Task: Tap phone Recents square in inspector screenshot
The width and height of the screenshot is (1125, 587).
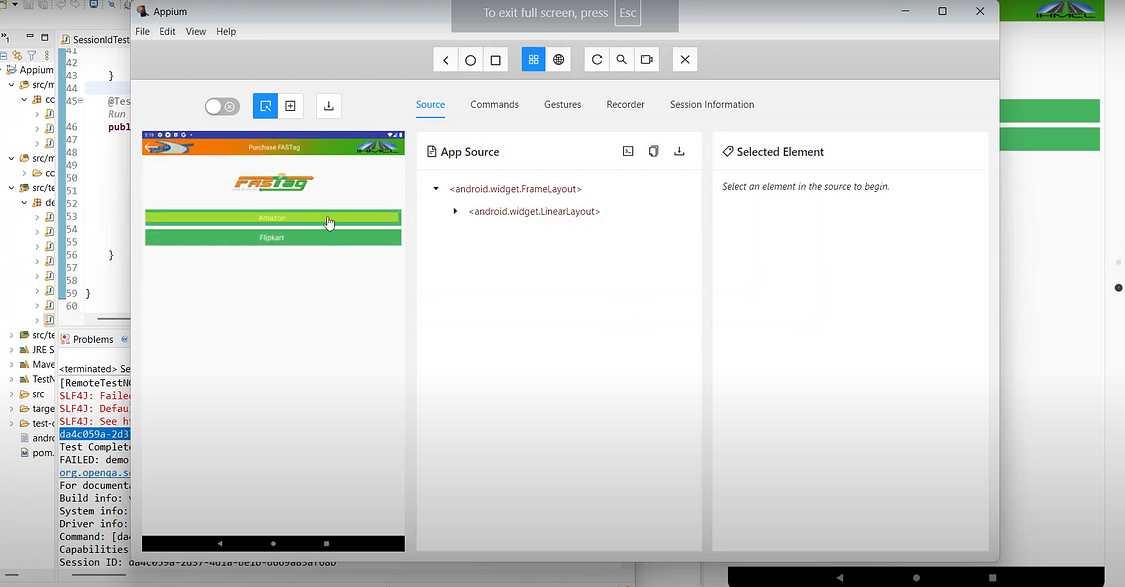Action: [x=326, y=544]
